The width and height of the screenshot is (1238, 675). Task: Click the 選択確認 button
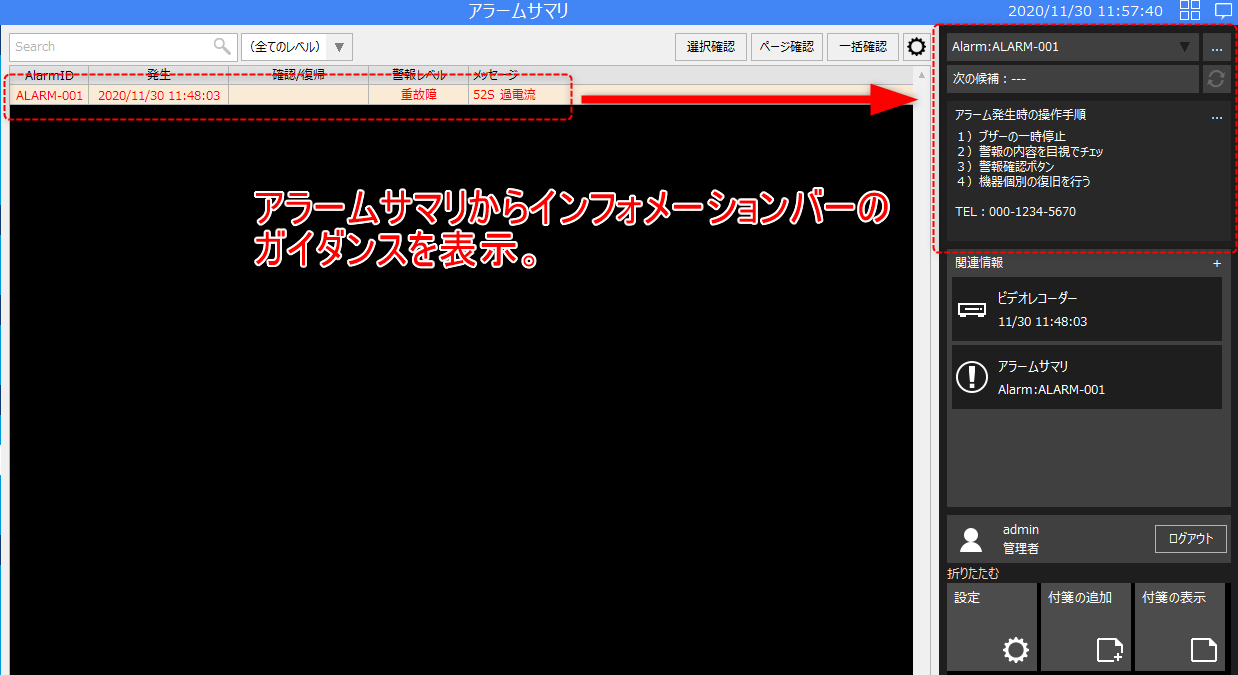tap(711, 47)
